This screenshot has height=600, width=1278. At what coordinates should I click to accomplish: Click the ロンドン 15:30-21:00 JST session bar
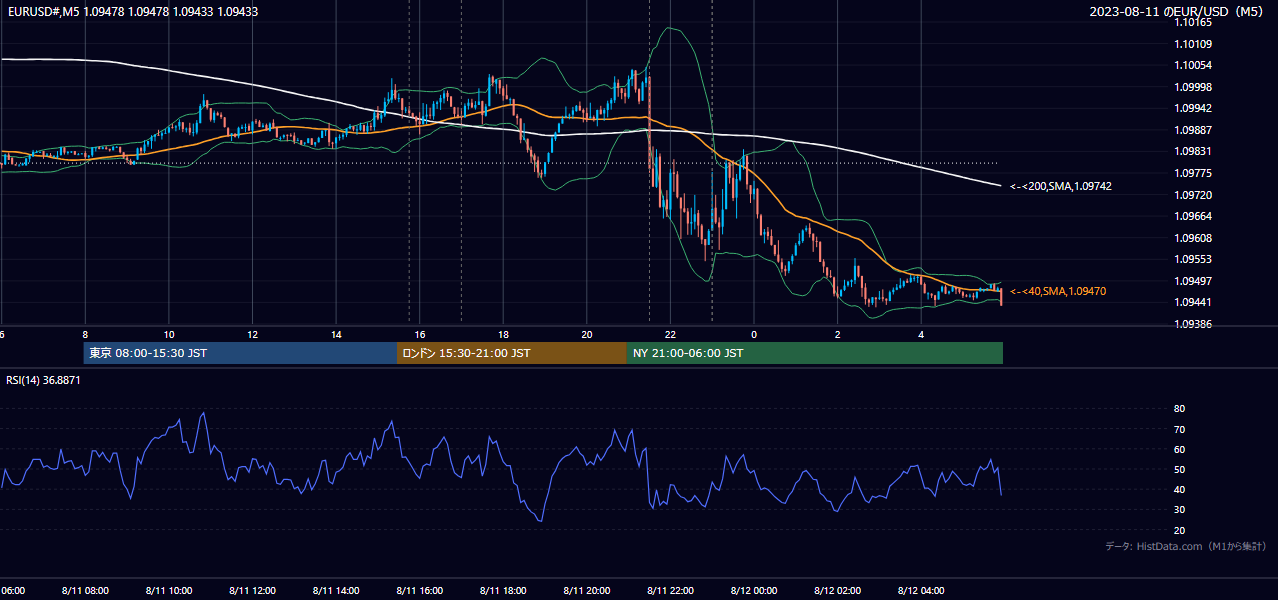512,353
